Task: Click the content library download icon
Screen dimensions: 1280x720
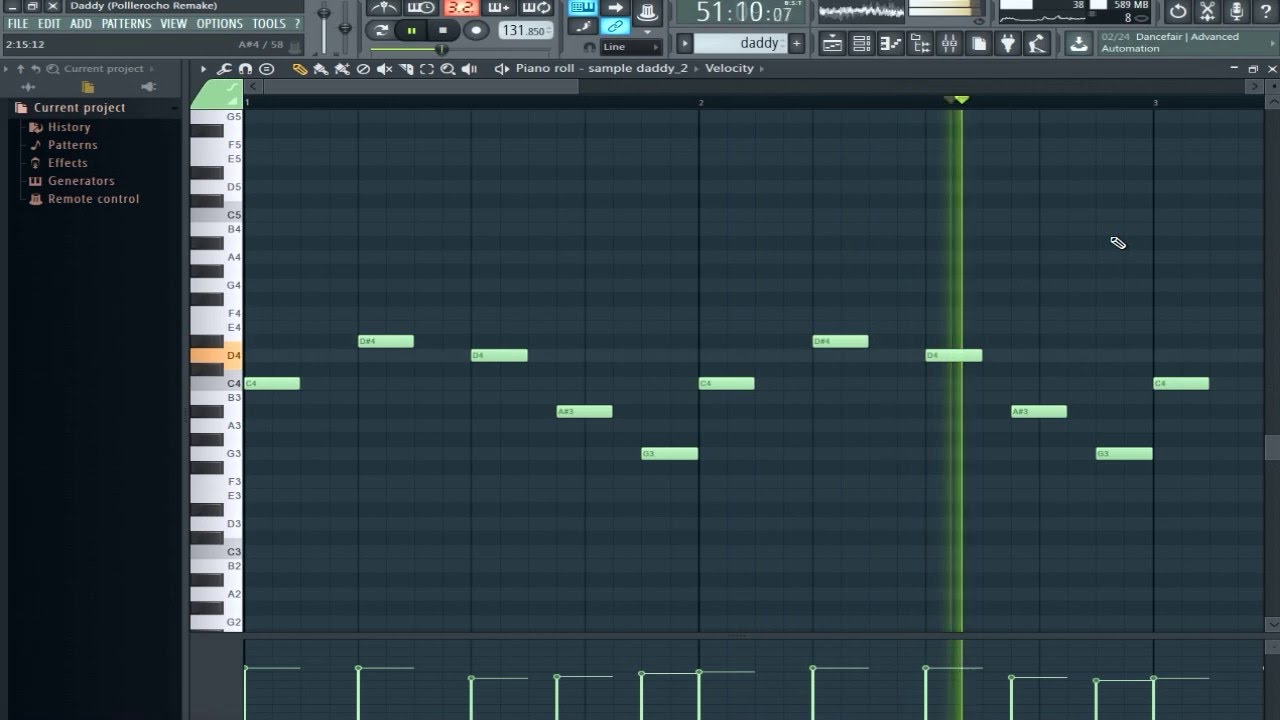Action: point(1078,44)
